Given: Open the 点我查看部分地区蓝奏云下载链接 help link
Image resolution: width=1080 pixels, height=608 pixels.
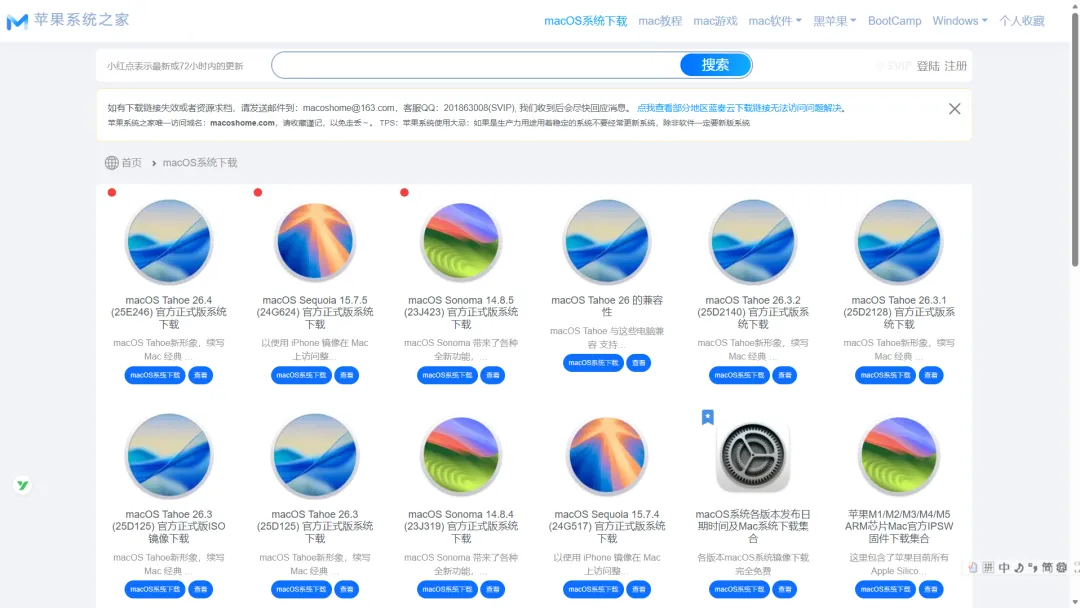Looking at the screenshot, I should click(739, 108).
